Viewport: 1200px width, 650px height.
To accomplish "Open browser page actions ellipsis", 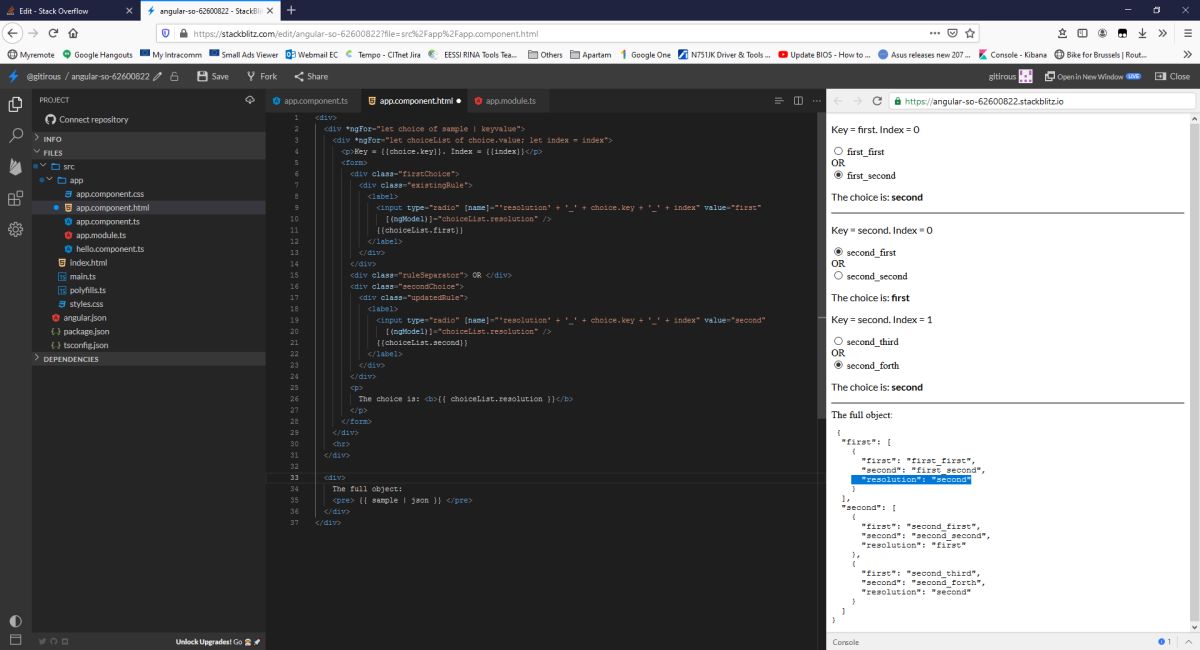I will tap(933, 33).
